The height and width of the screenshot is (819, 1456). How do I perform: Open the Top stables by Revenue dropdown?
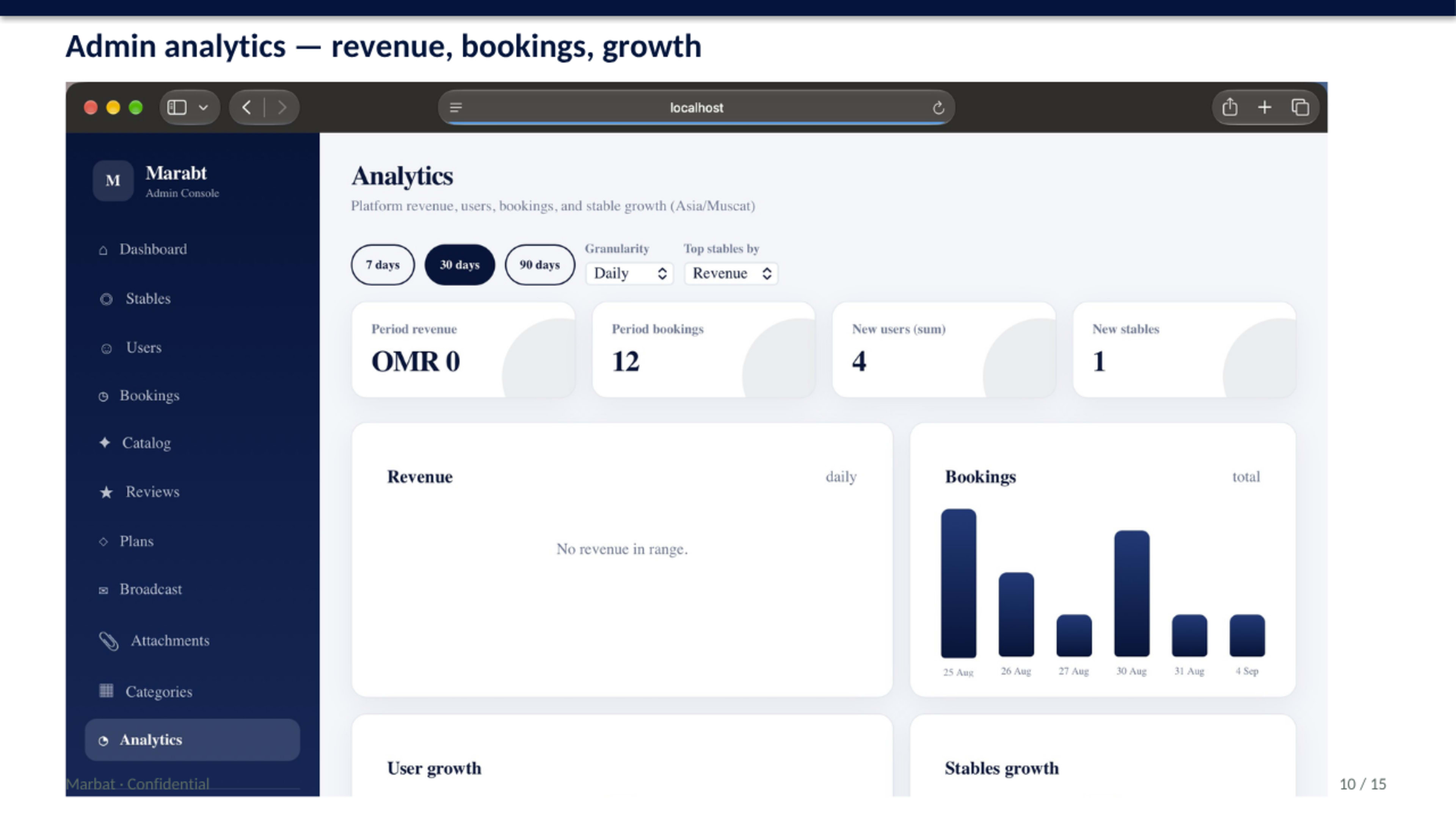[x=731, y=273]
